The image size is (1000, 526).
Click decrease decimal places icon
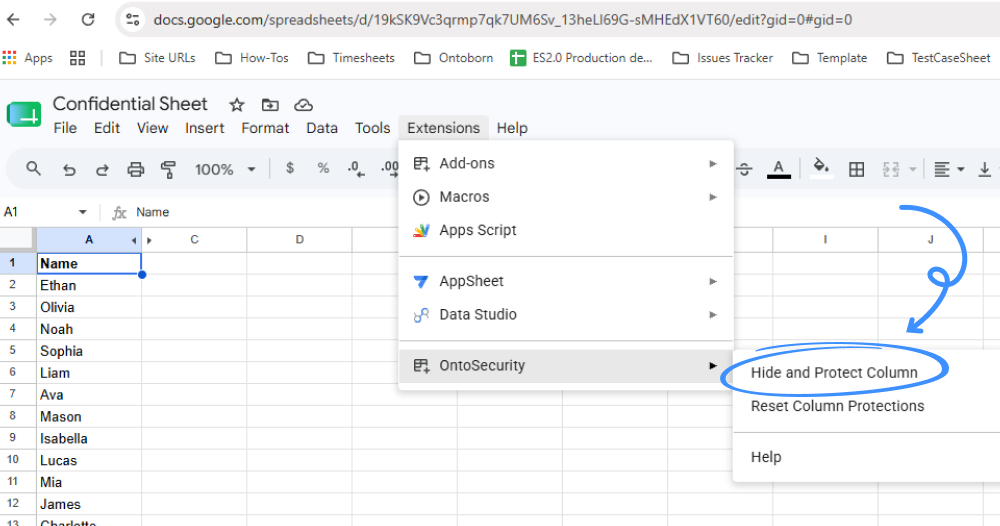tap(356, 169)
